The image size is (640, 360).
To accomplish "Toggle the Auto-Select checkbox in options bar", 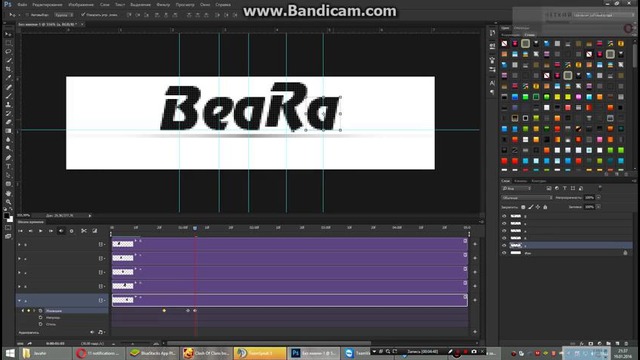I will coord(27,15).
